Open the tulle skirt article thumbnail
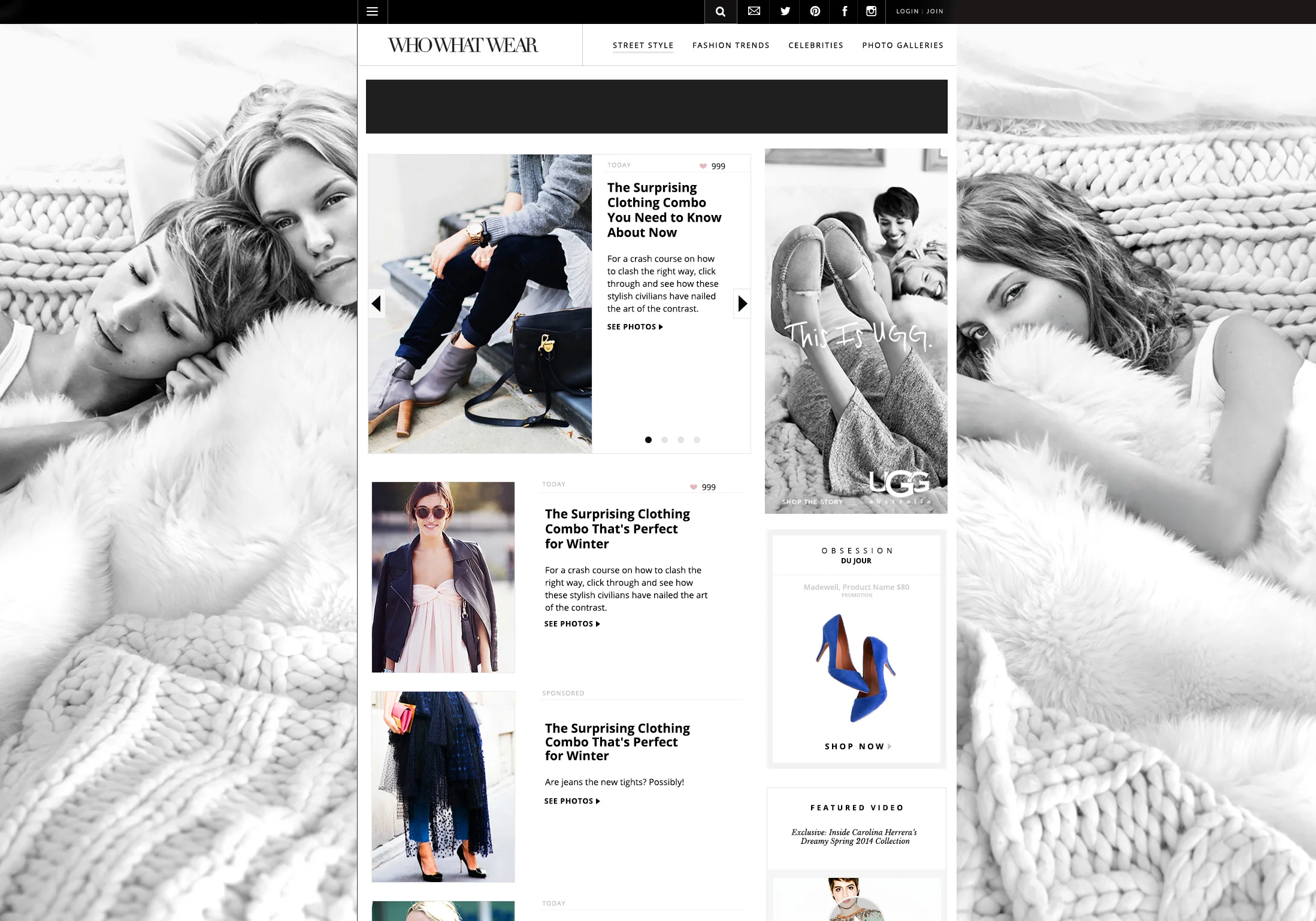The width and height of the screenshot is (1316, 921). (x=443, y=787)
